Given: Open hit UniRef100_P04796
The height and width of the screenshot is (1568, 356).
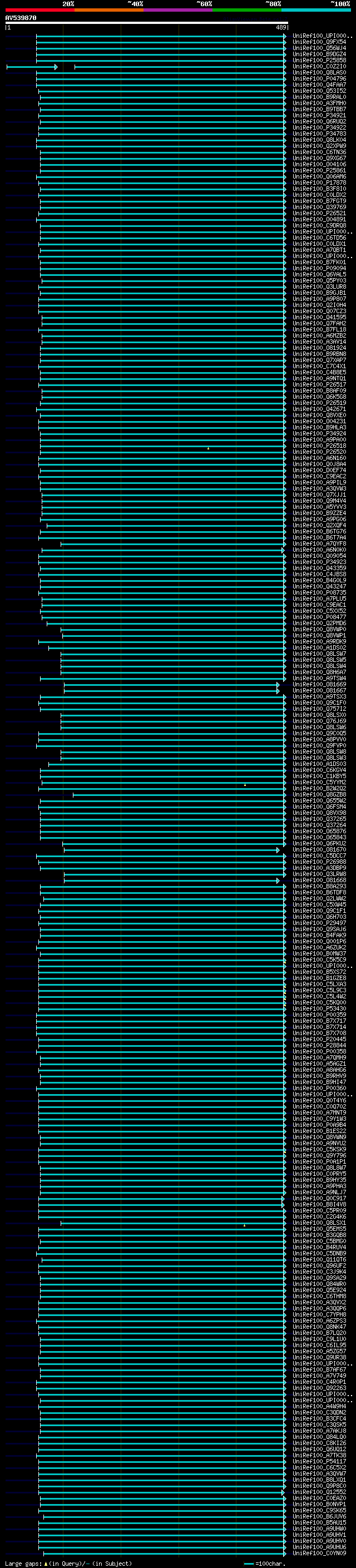Looking at the screenshot, I should (x=319, y=78).
